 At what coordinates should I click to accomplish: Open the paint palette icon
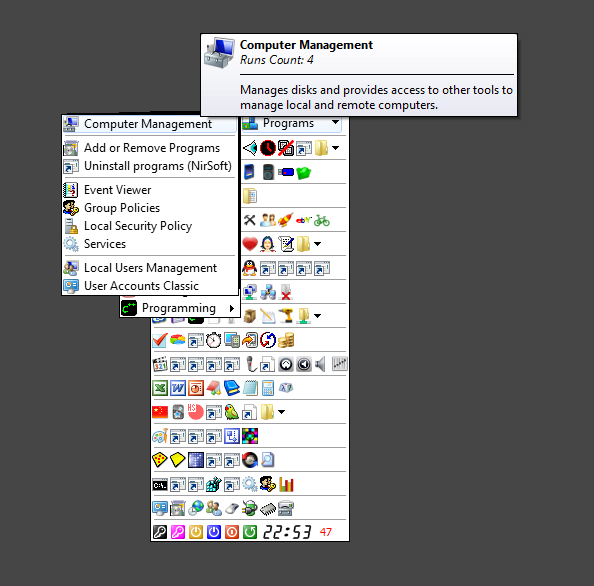coord(160,436)
